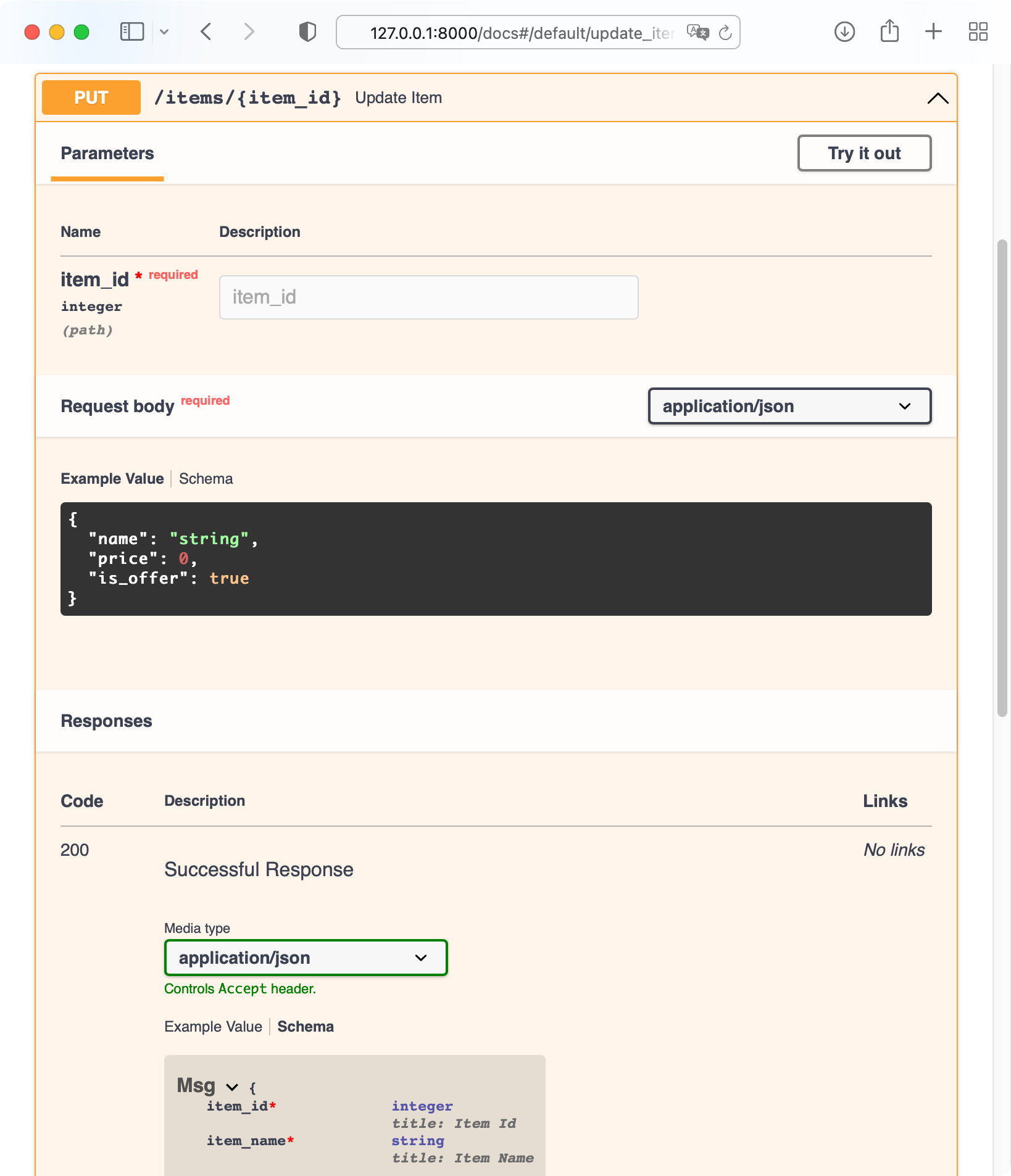1011x1176 pixels.
Task: Click the translate icon in address bar
Action: click(x=697, y=32)
